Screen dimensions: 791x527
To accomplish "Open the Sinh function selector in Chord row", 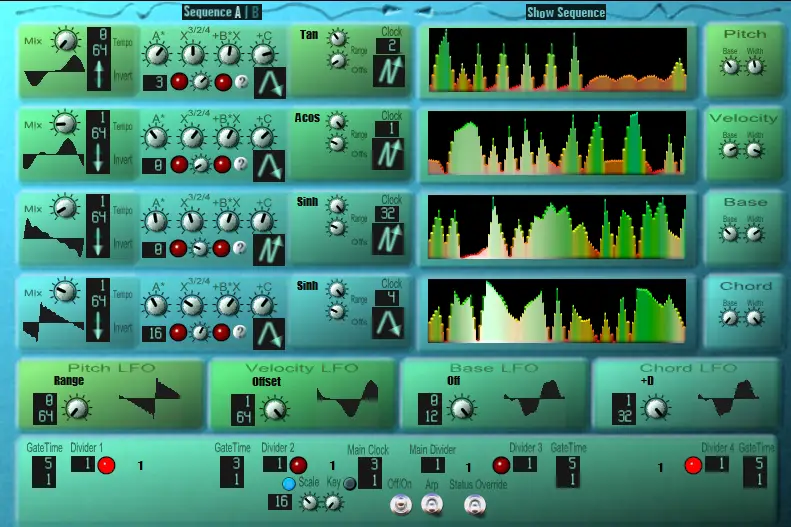I will coord(307,285).
